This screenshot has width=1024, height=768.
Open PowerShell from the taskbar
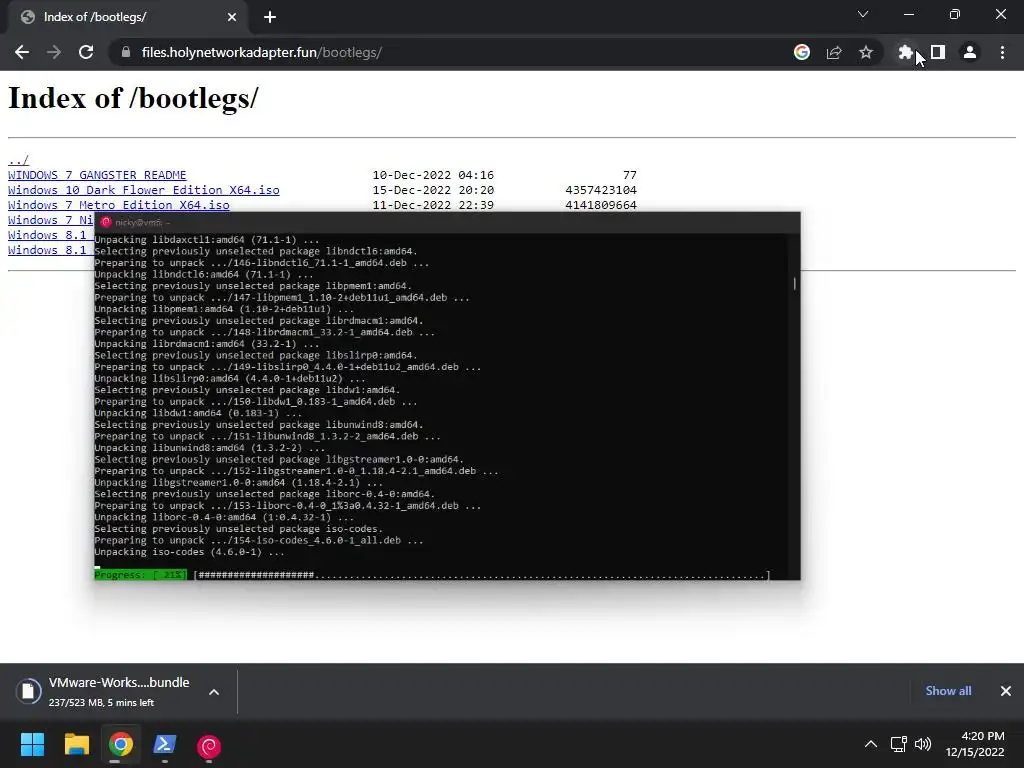pyautogui.click(x=165, y=744)
